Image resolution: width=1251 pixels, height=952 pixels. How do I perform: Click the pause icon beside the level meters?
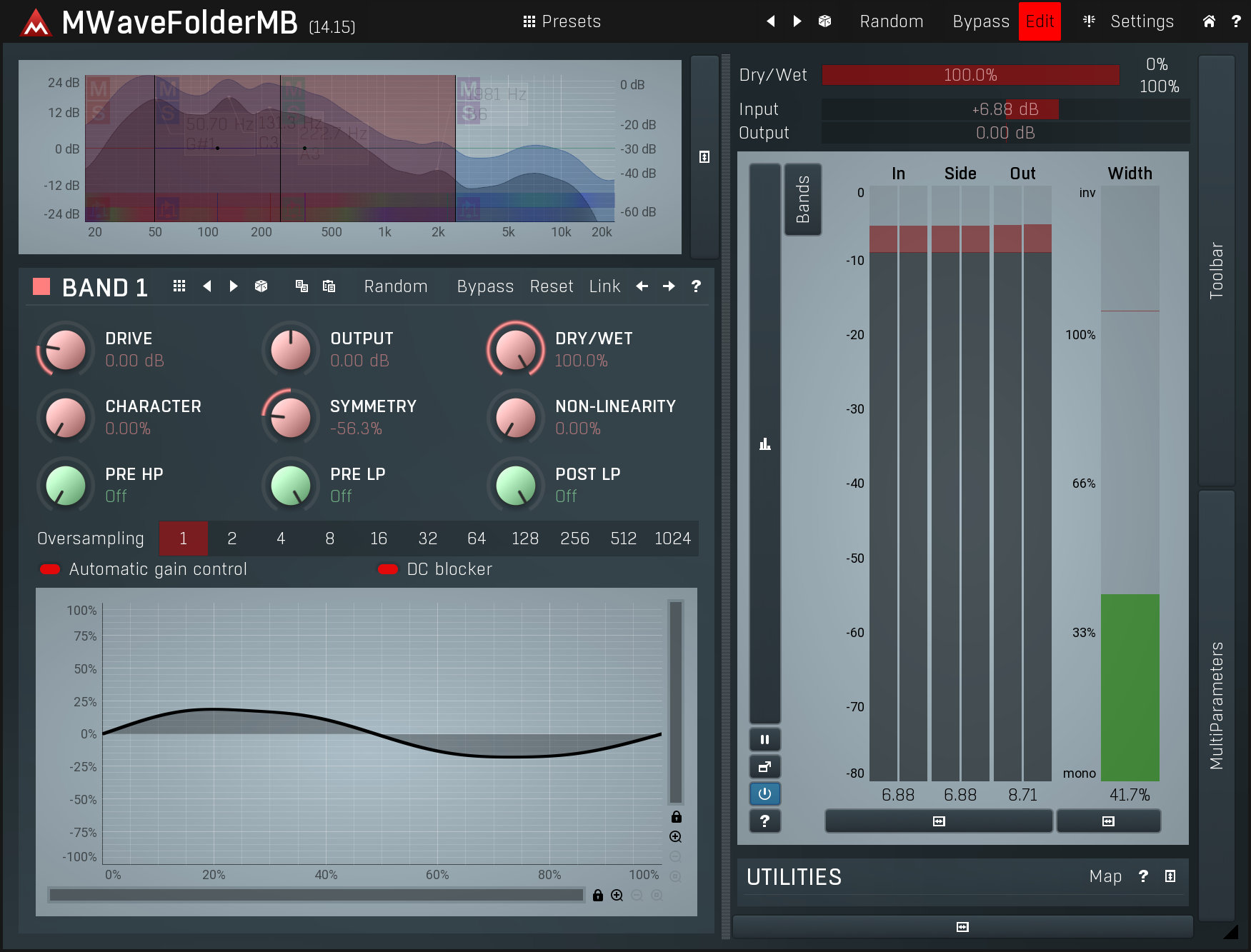[764, 739]
